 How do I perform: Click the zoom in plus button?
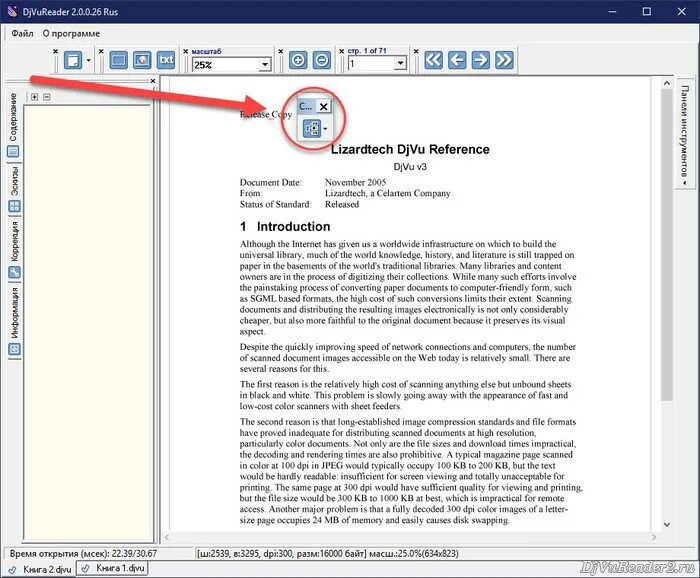298,60
